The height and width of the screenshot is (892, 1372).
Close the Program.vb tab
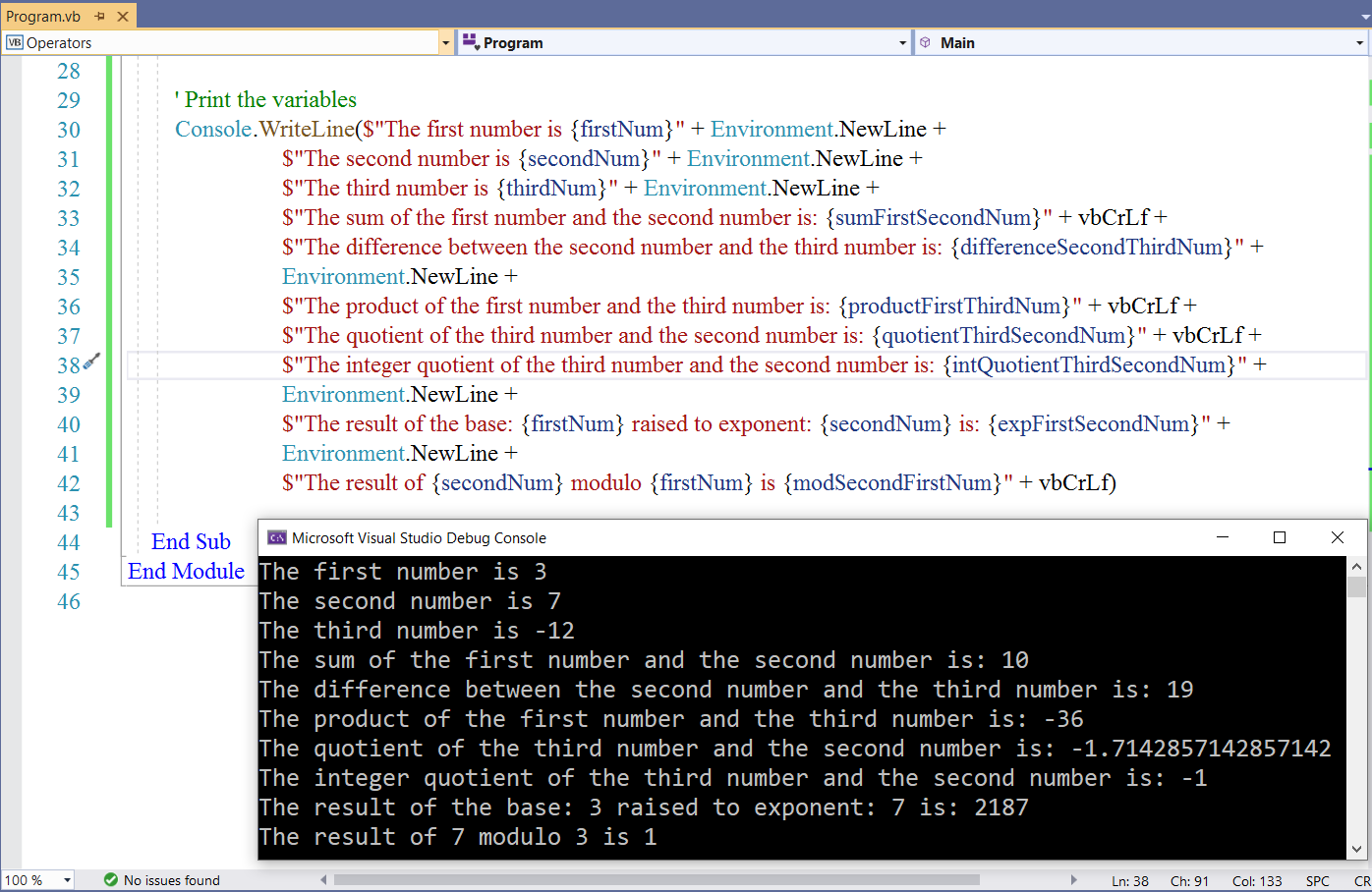pyautogui.click(x=123, y=16)
